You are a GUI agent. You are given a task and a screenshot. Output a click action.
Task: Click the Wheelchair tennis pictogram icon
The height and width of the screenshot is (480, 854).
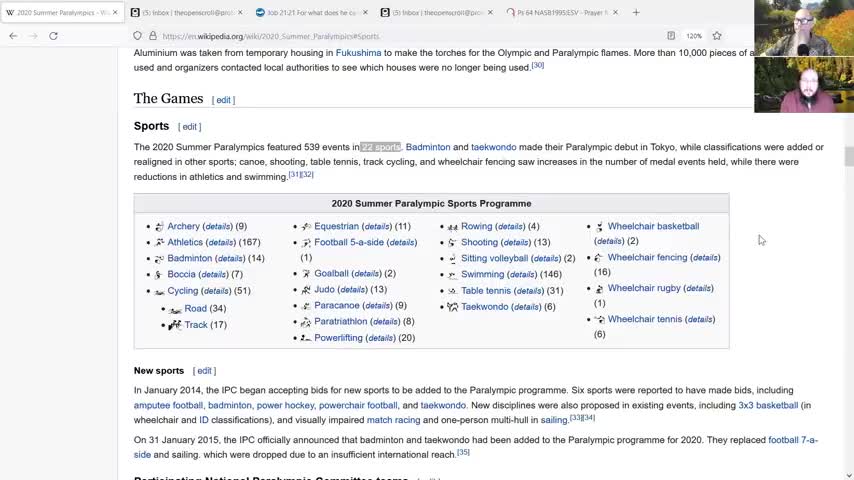[600, 319]
